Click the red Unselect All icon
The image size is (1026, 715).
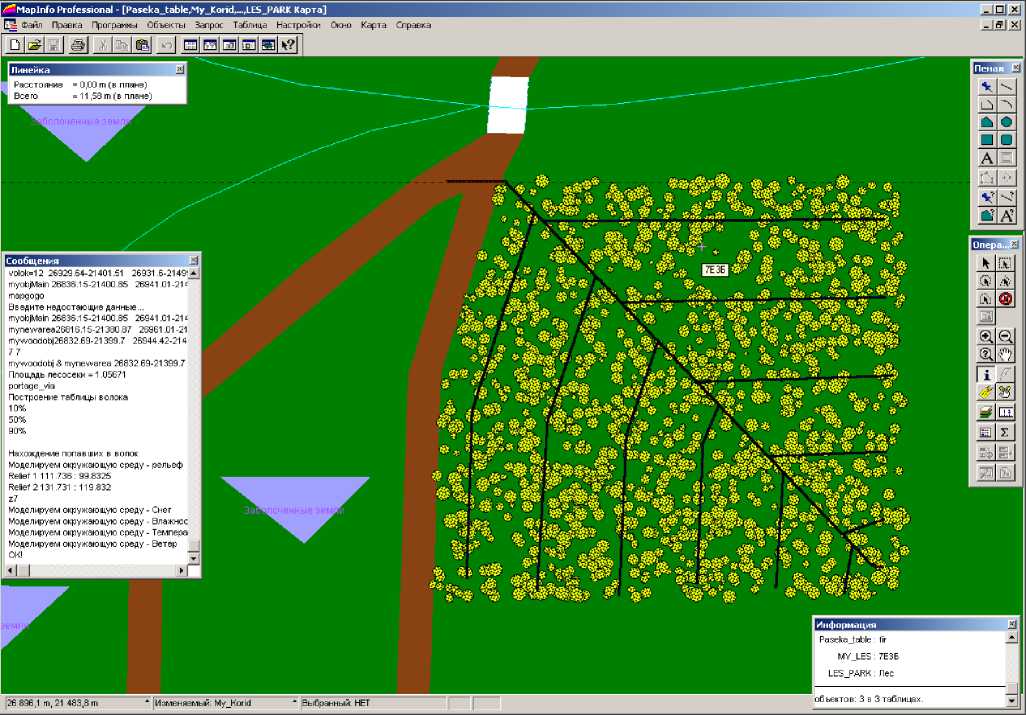[1005, 299]
